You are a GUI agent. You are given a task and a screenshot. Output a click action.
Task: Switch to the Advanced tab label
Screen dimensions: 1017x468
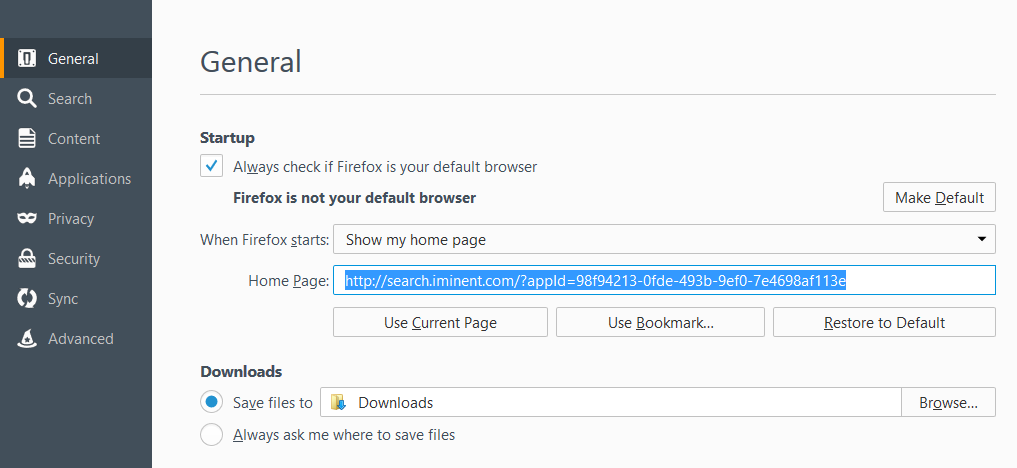[x=81, y=338]
